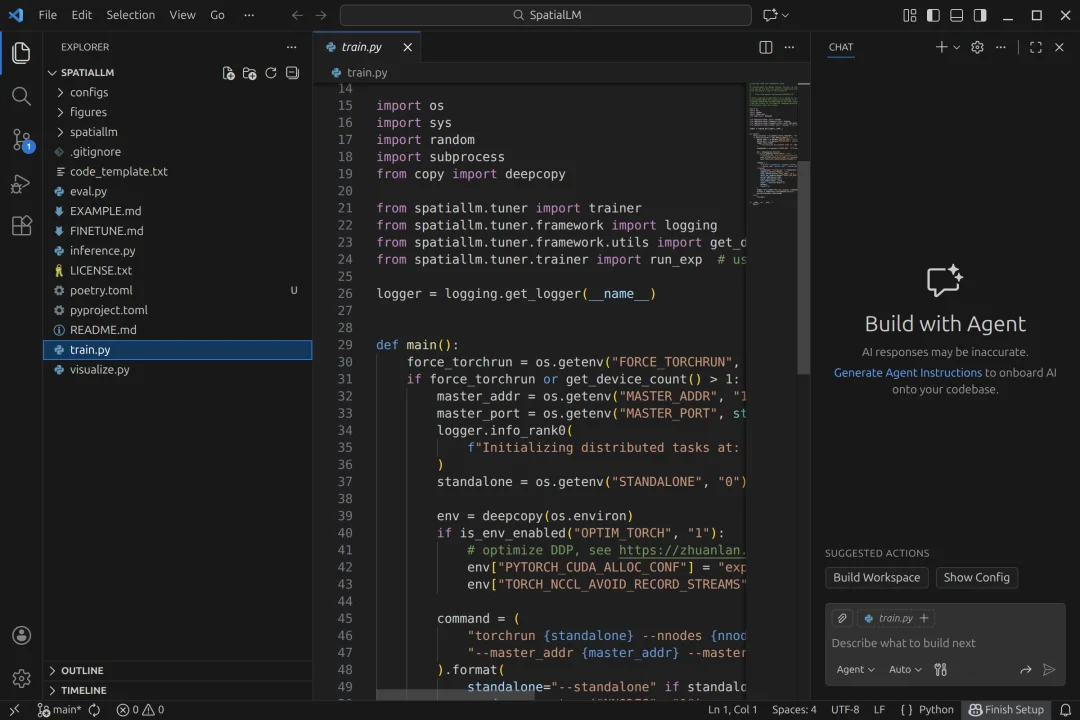1080x720 pixels.
Task: Attach context with the paperclip icon
Action: pyautogui.click(x=842, y=618)
